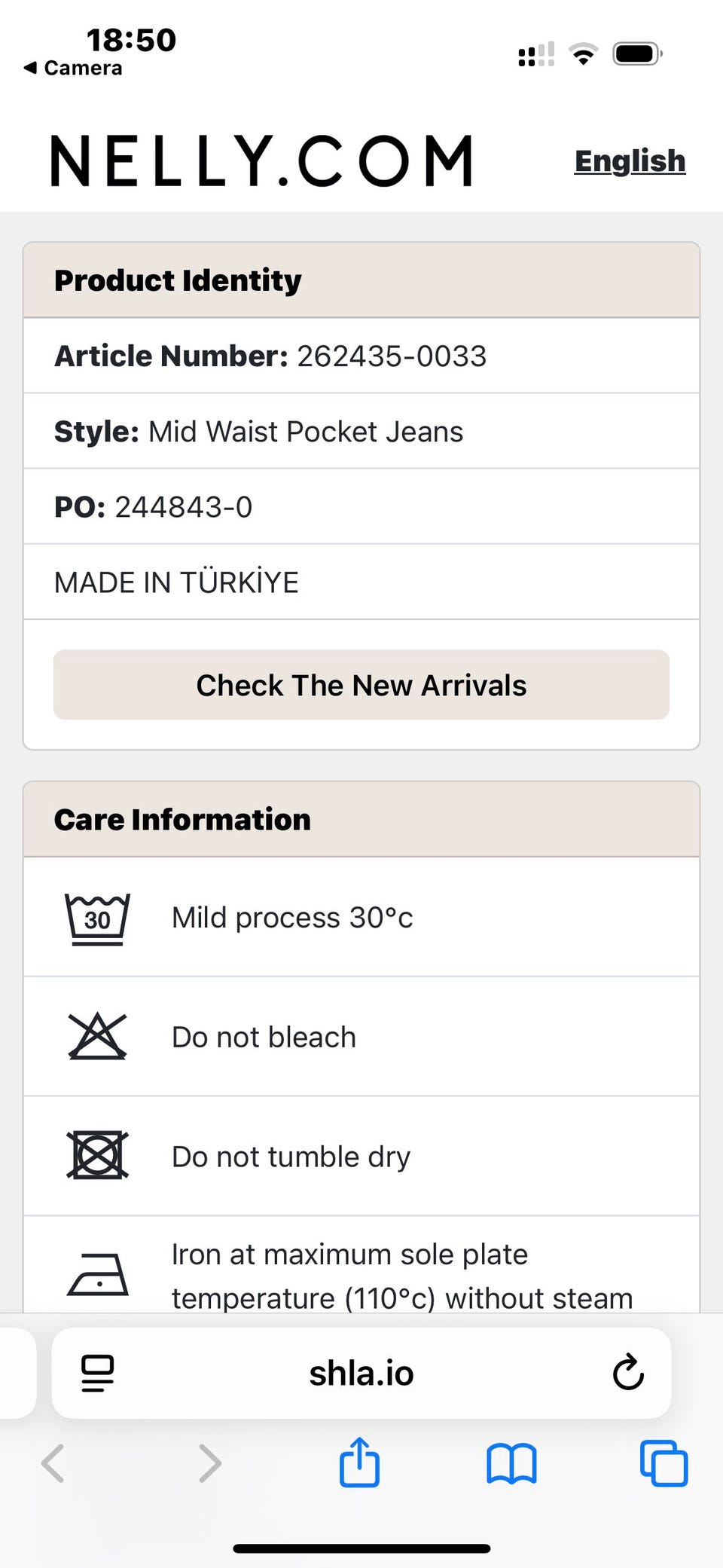The image size is (723, 1568).
Task: Tap the iron care symbol
Action: (97, 1275)
